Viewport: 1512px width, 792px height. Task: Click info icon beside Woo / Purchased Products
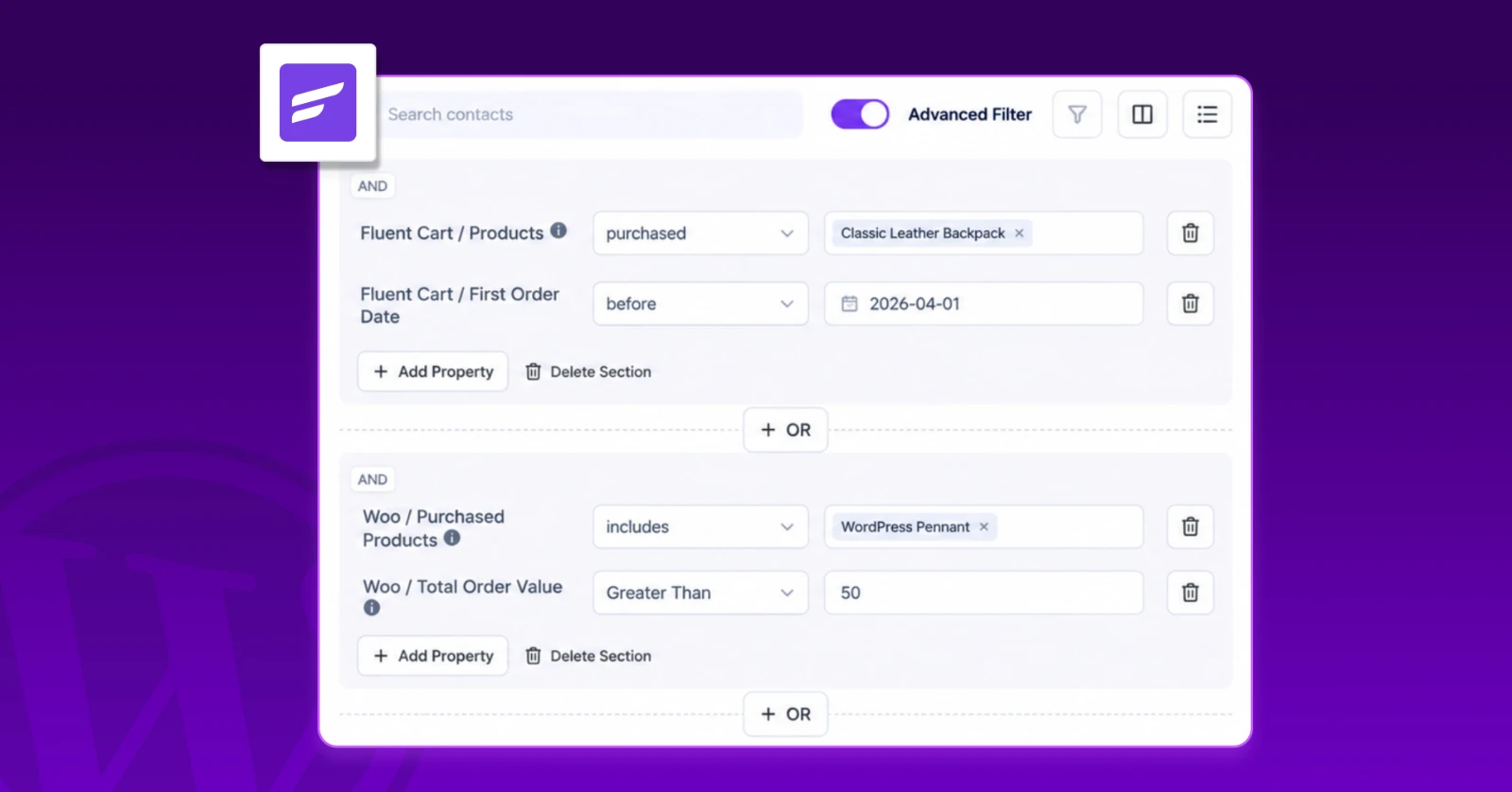point(452,538)
